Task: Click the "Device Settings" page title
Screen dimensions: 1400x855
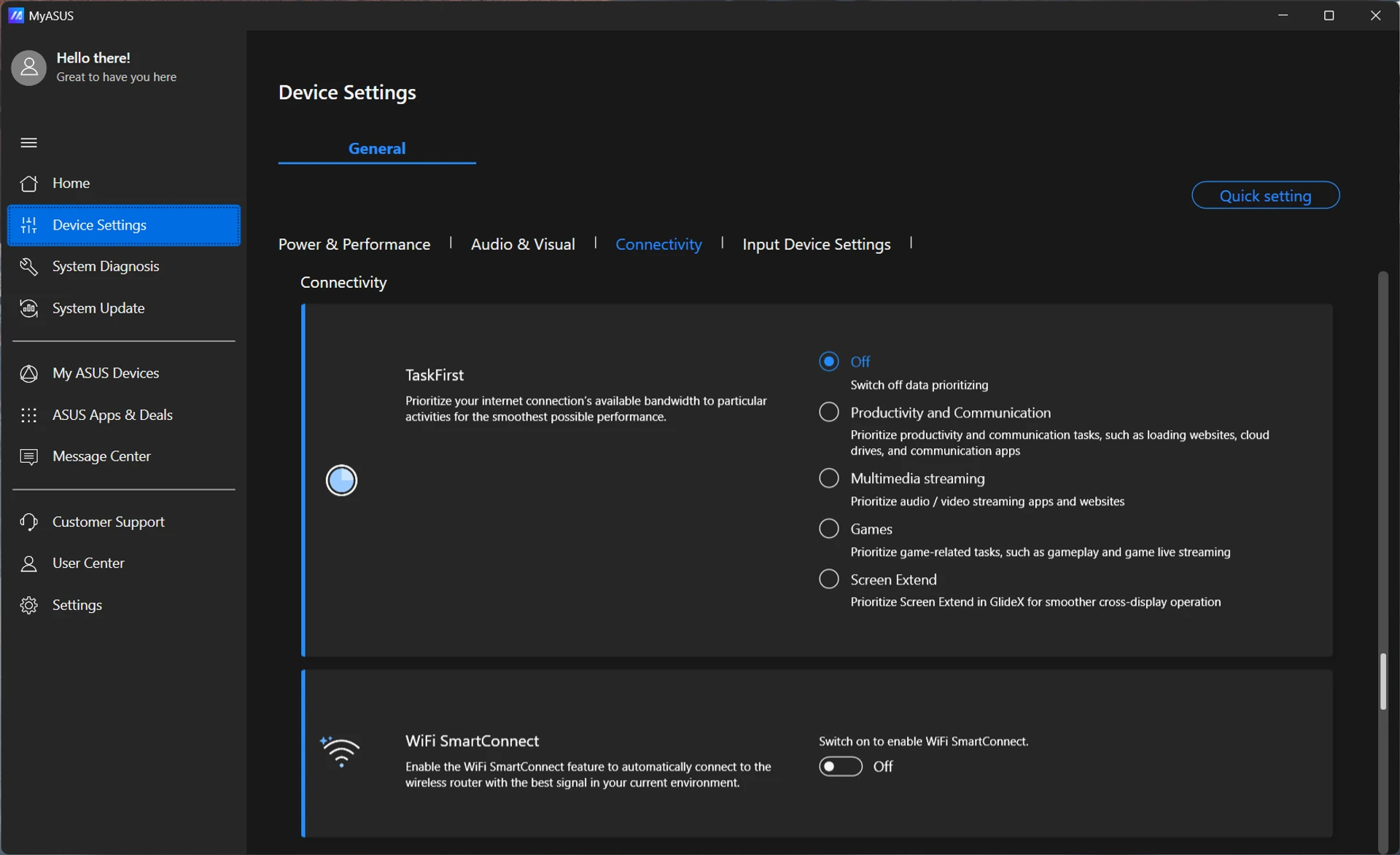Action: click(x=347, y=93)
